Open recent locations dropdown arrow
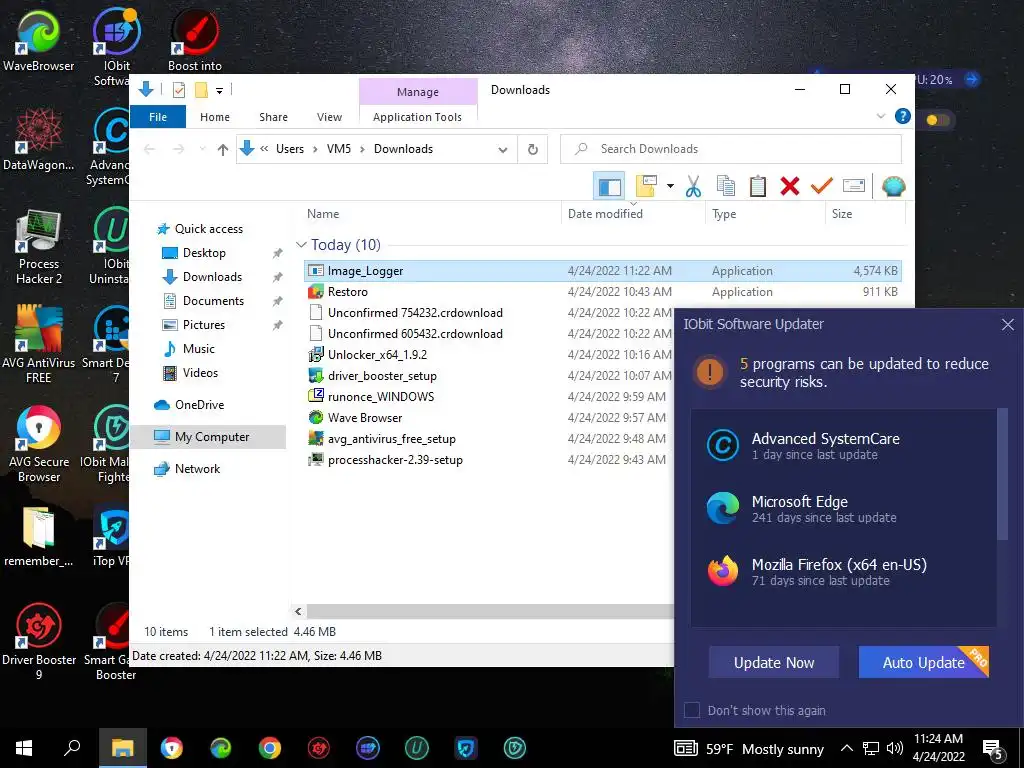This screenshot has height=768, width=1024. click(x=202, y=150)
